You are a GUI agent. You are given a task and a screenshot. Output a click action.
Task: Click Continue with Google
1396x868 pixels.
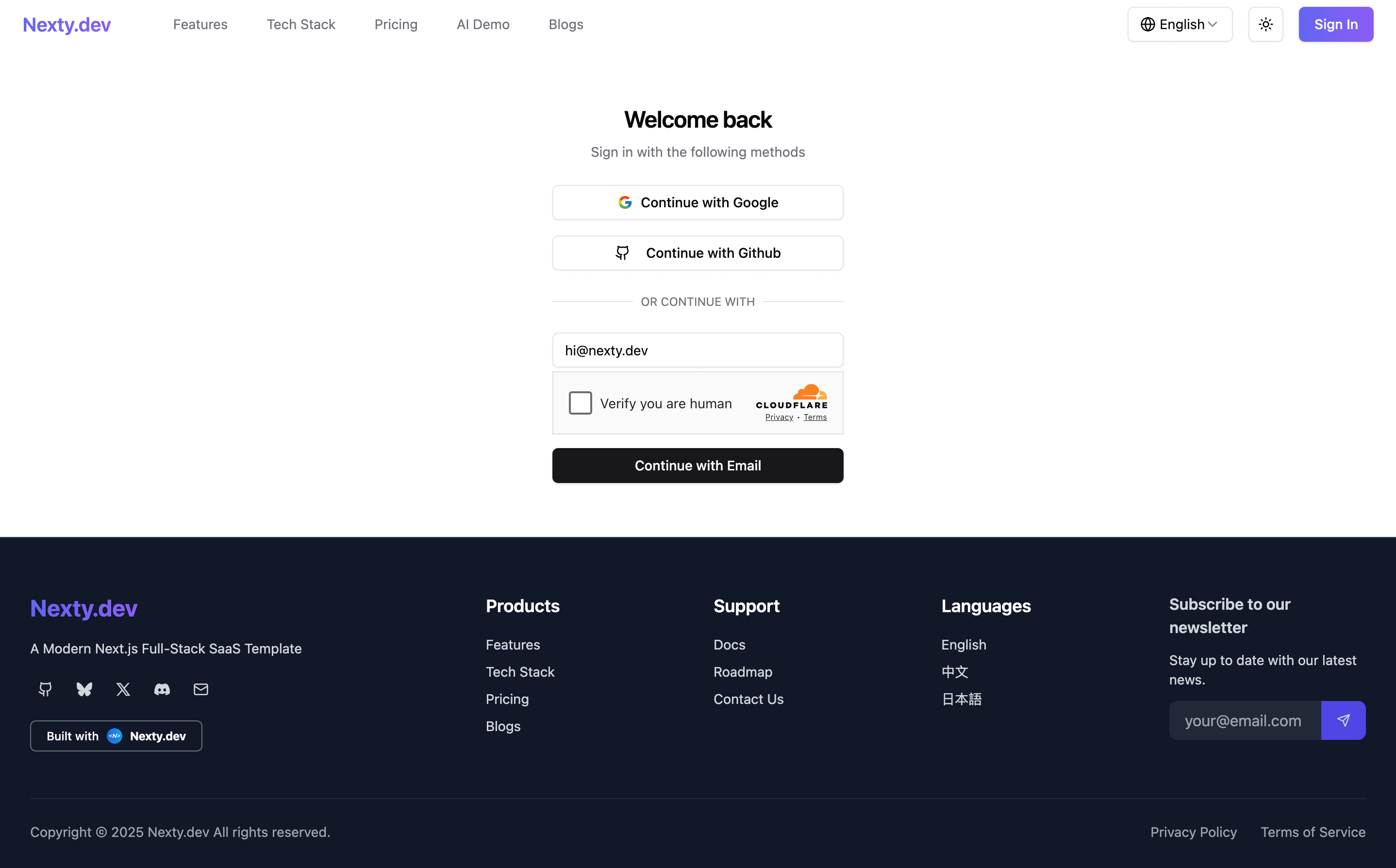(698, 202)
